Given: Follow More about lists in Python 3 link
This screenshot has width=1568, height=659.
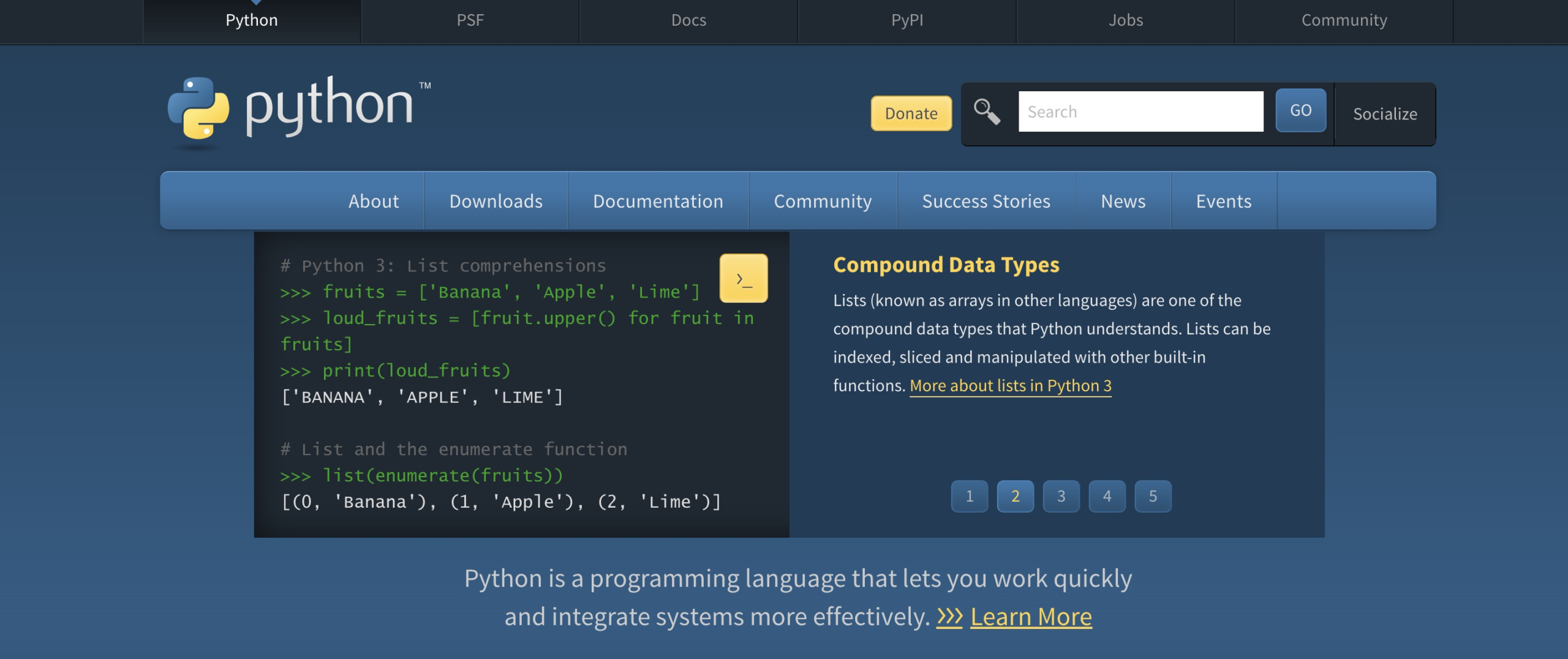Looking at the screenshot, I should [1011, 386].
